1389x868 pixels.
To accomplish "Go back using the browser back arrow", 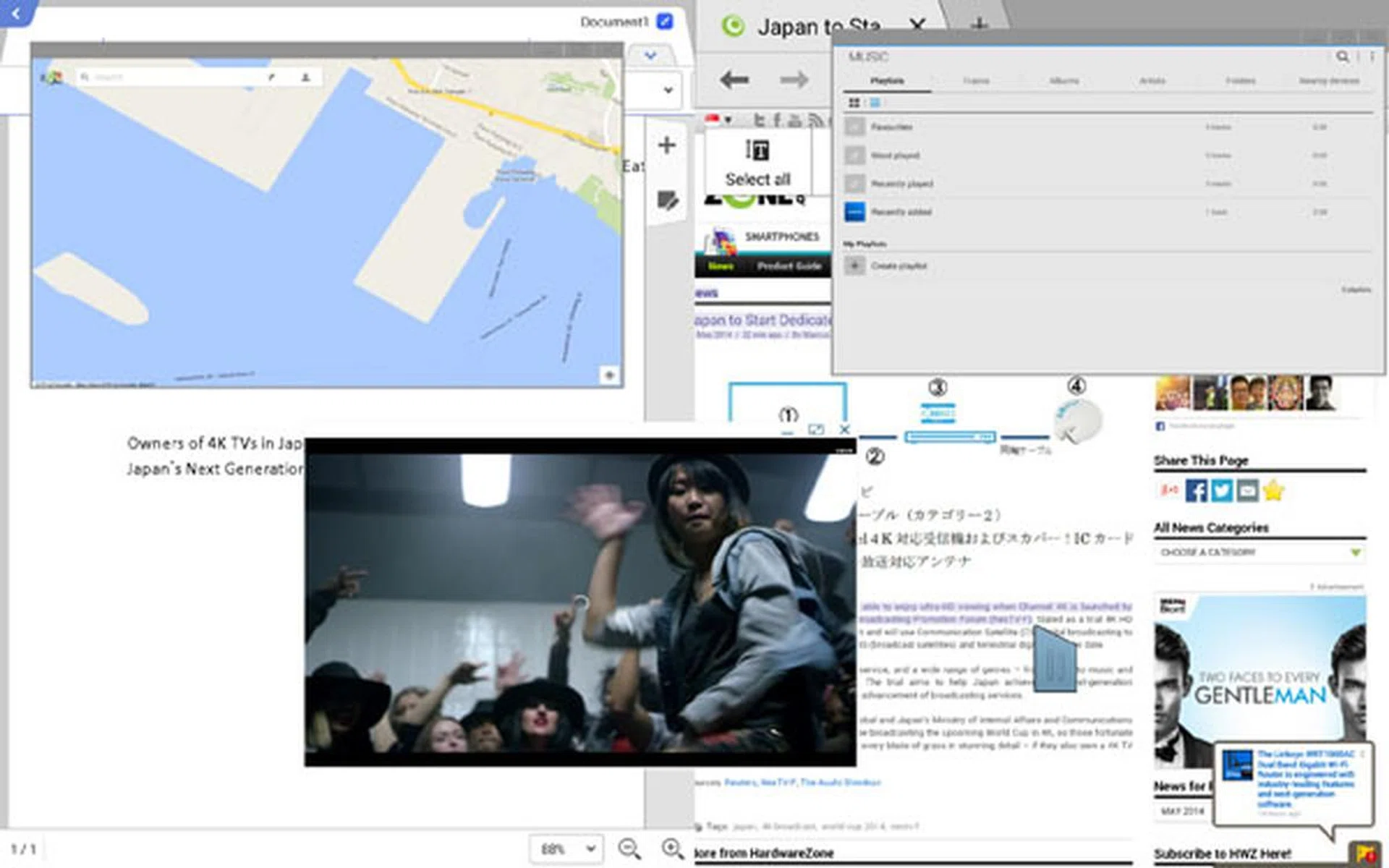I will point(733,80).
